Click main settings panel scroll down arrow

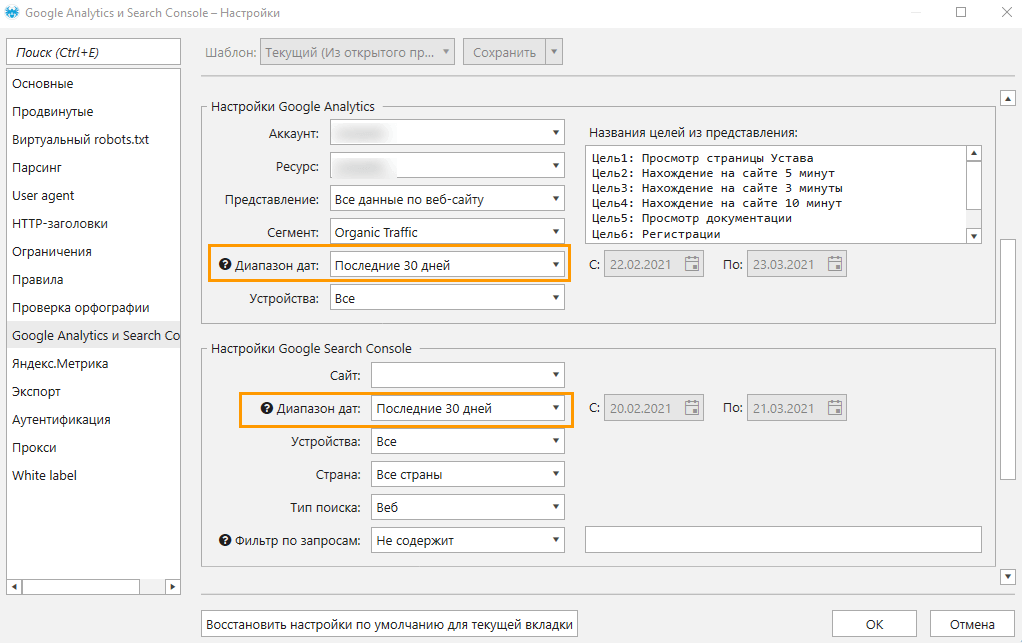1008,576
